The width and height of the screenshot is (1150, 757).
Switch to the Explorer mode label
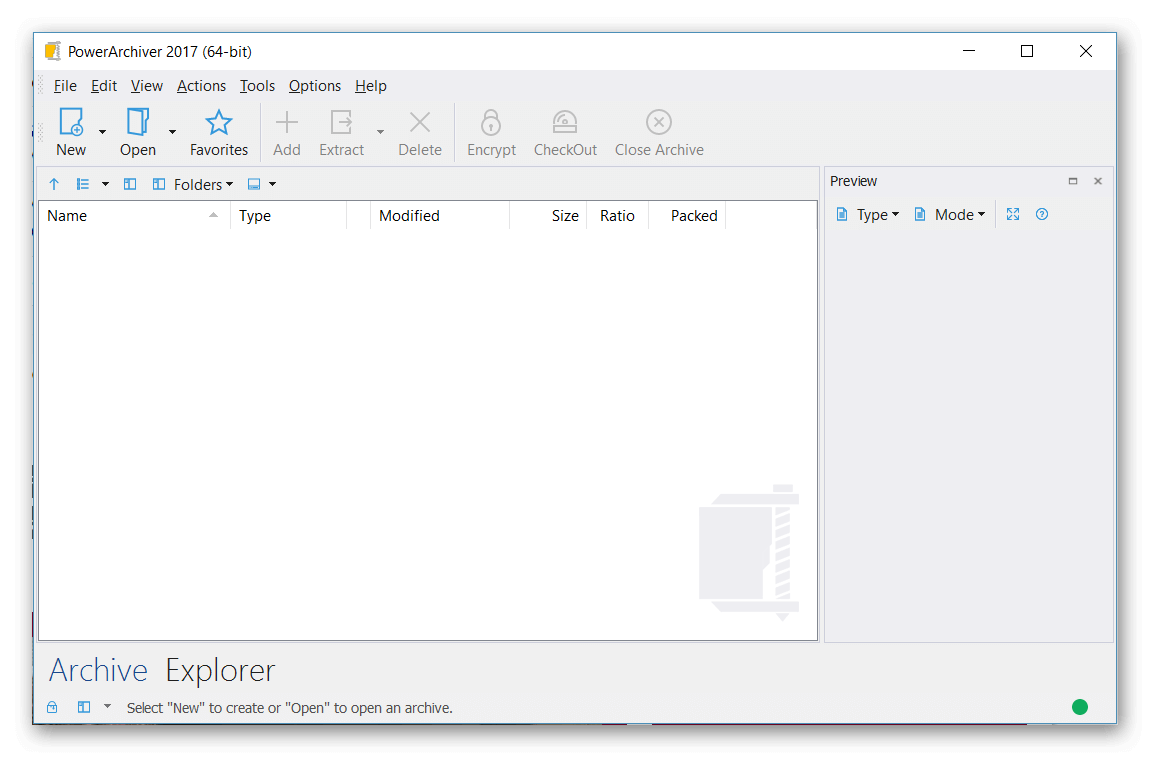click(220, 670)
